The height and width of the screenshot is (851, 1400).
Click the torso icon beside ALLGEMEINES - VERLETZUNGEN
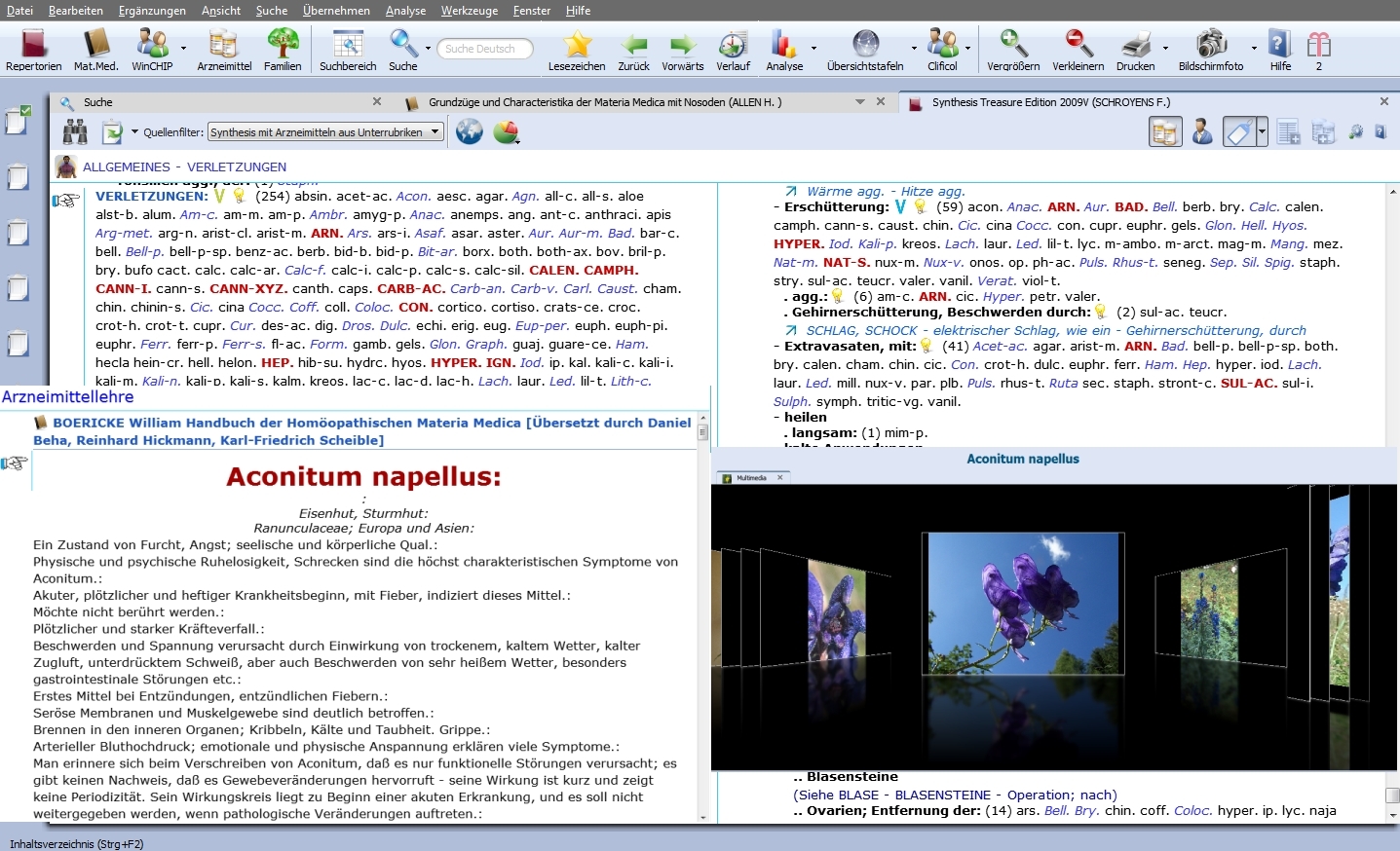[66, 166]
